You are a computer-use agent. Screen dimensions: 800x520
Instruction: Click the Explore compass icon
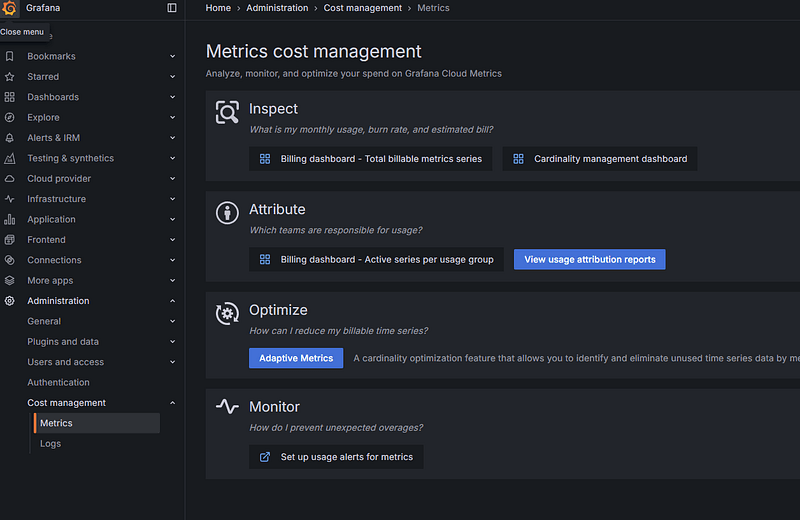[9, 117]
